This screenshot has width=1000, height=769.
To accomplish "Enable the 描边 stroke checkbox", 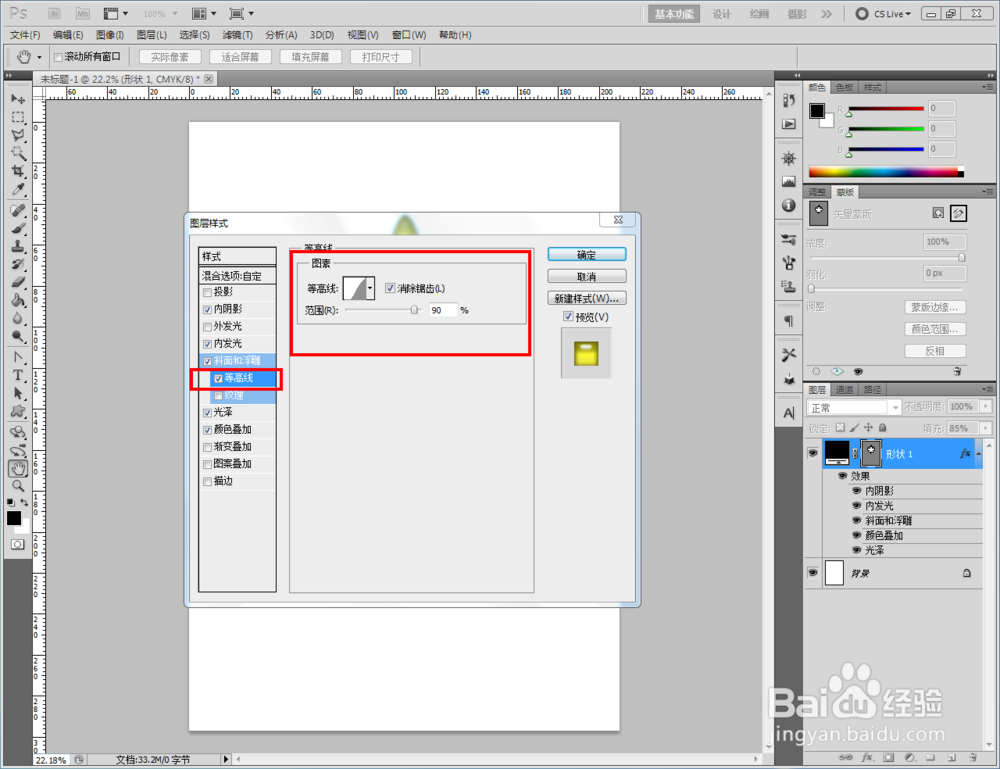I will (x=207, y=482).
